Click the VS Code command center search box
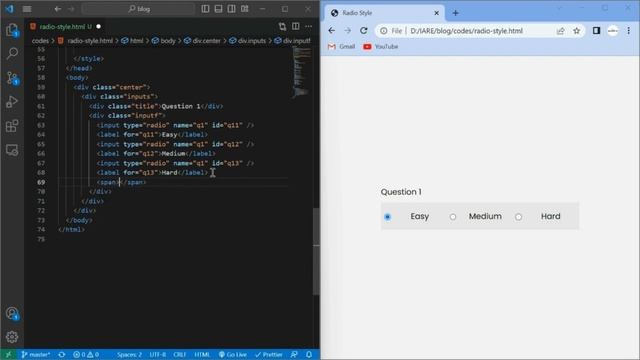Screen dimensions: 640x360 (138, 9)
